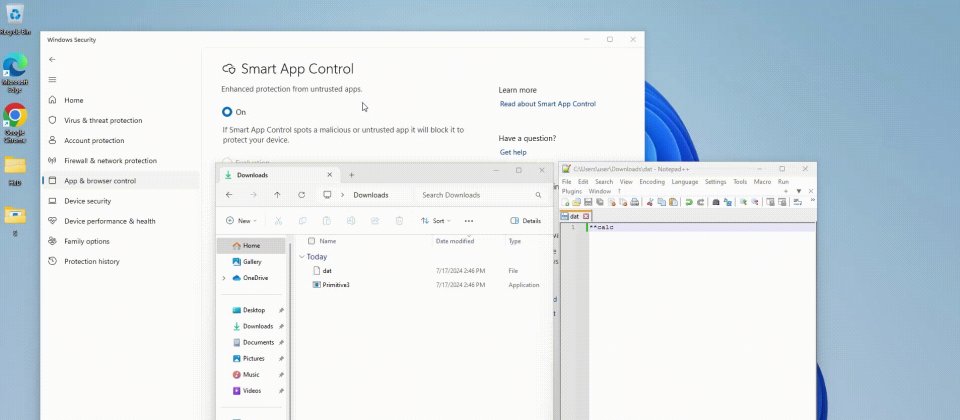
Task: Open the Language menu in Notepad++
Action: point(685,182)
